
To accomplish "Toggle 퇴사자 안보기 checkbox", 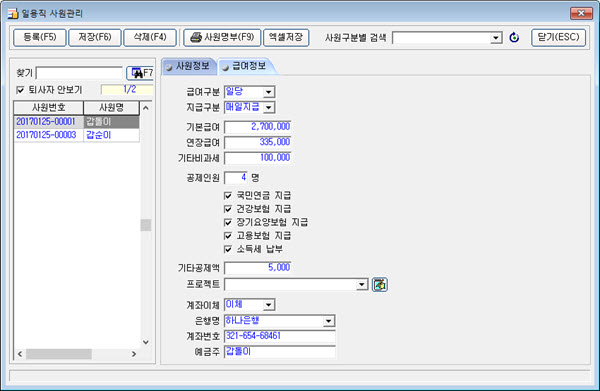I will [x=20, y=90].
